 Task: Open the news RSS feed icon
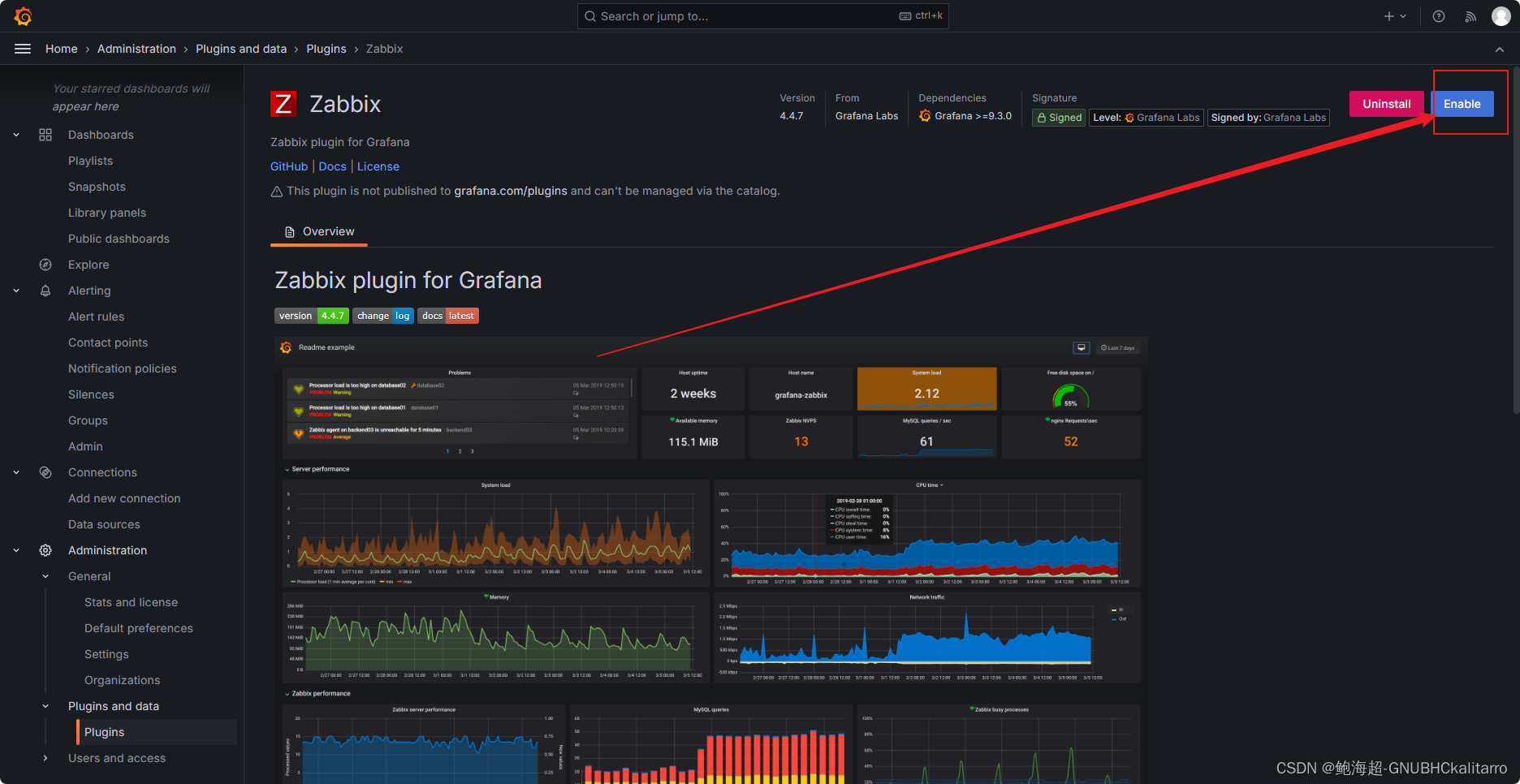pos(1470,16)
